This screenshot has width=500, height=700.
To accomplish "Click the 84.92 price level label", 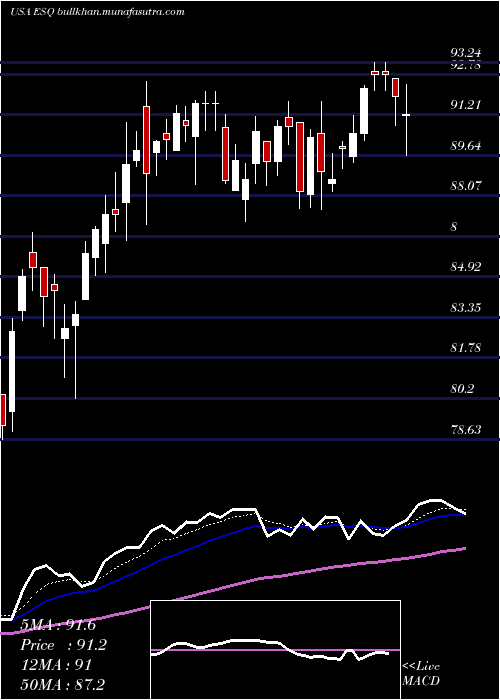I will pyautogui.click(x=466, y=267).
